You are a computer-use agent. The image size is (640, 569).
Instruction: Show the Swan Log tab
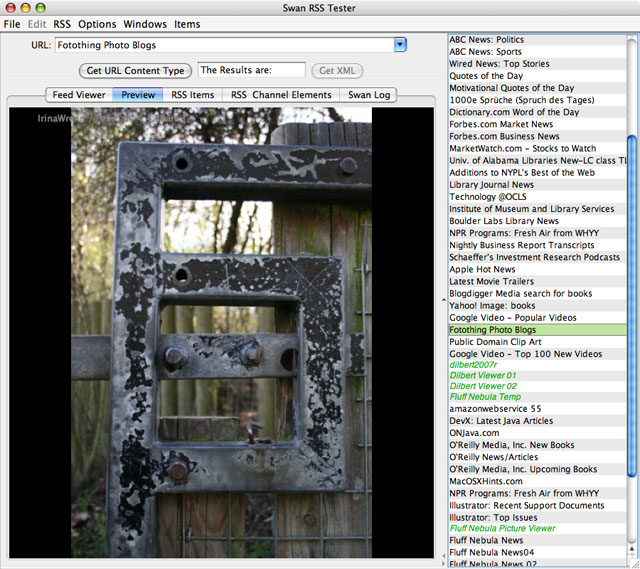pyautogui.click(x=370, y=95)
